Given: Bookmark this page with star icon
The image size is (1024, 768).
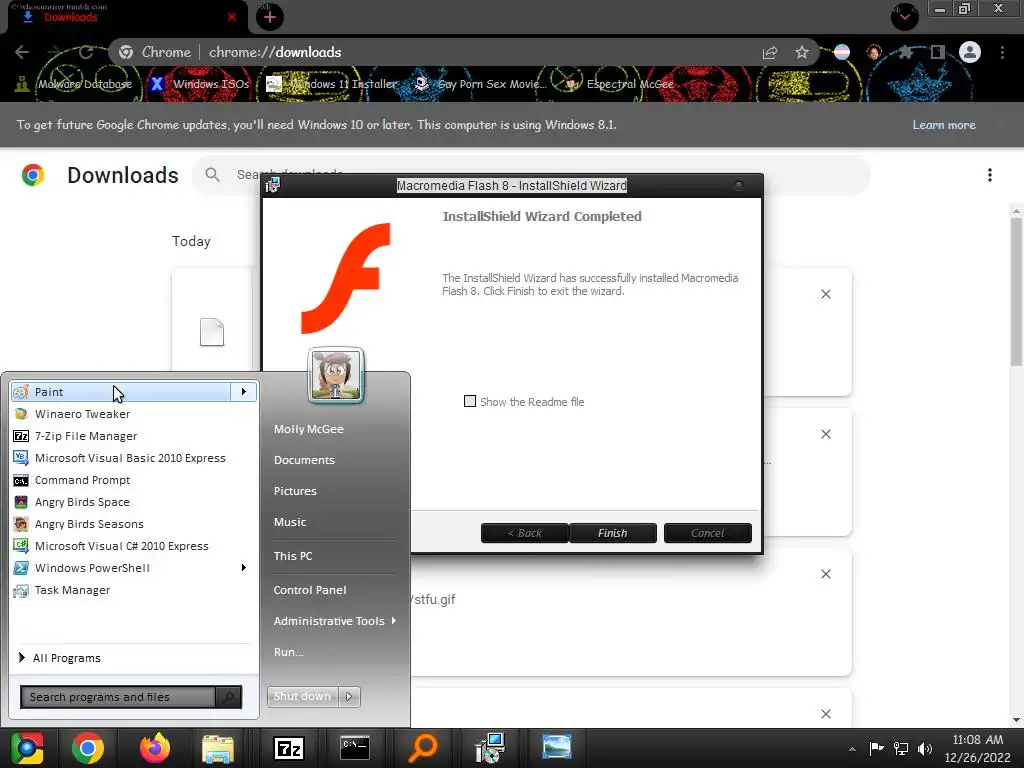Looking at the screenshot, I should pos(802,52).
